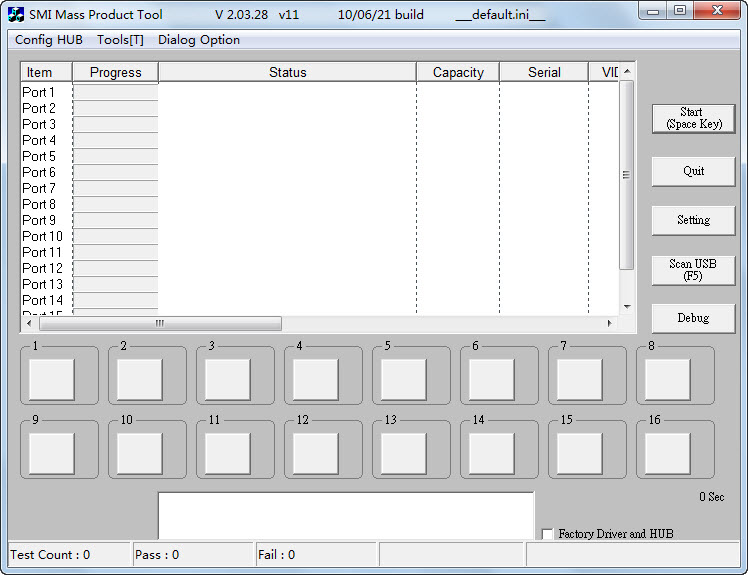
Task: Open the Dialog Option menu
Action: coord(199,40)
